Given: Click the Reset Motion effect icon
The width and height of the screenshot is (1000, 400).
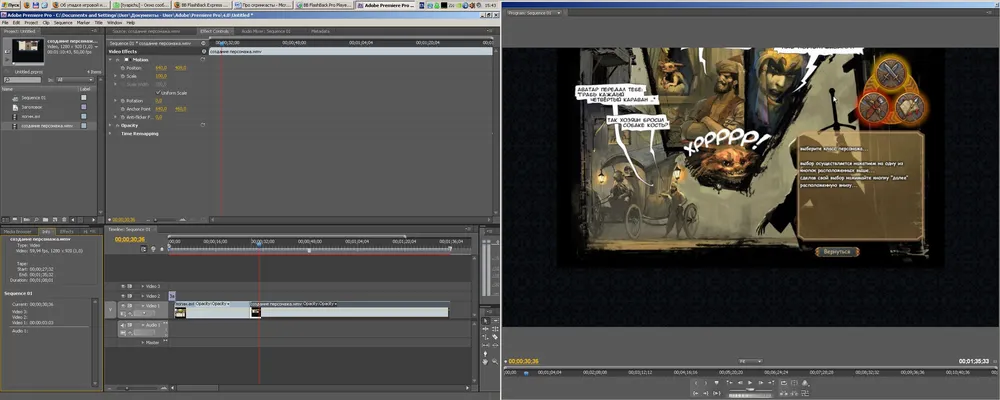Looking at the screenshot, I should (x=204, y=60).
